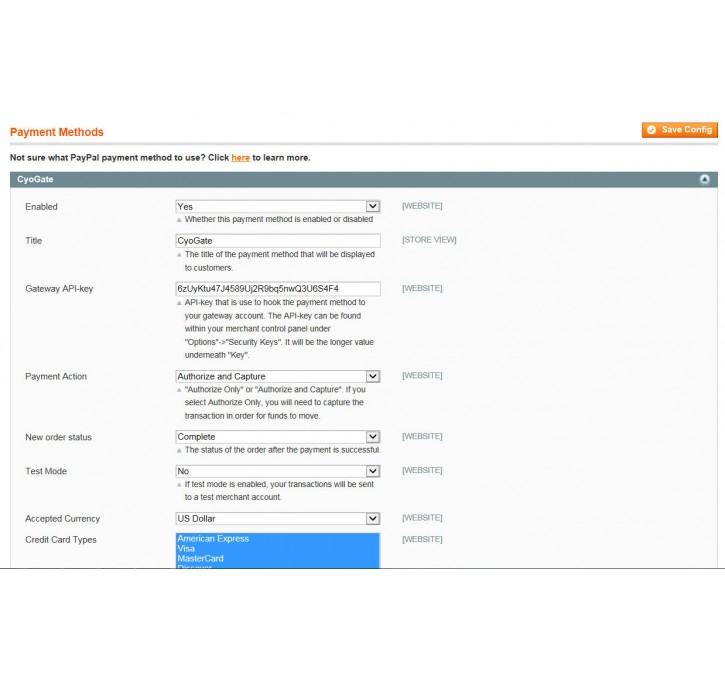
Task: Click [WEBSITE] scope beside Test Mode
Action: pyautogui.click(x=422, y=471)
